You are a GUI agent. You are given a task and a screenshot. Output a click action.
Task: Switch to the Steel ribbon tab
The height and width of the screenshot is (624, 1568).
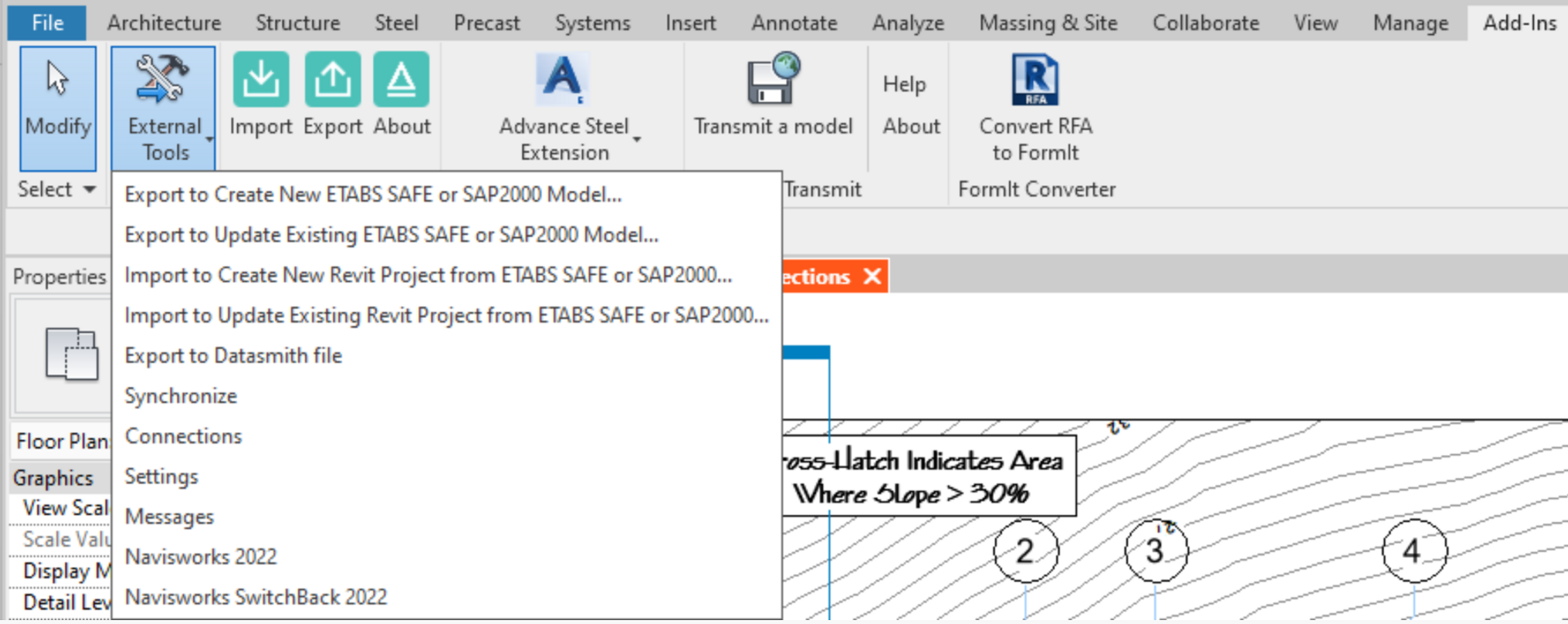pos(396,23)
